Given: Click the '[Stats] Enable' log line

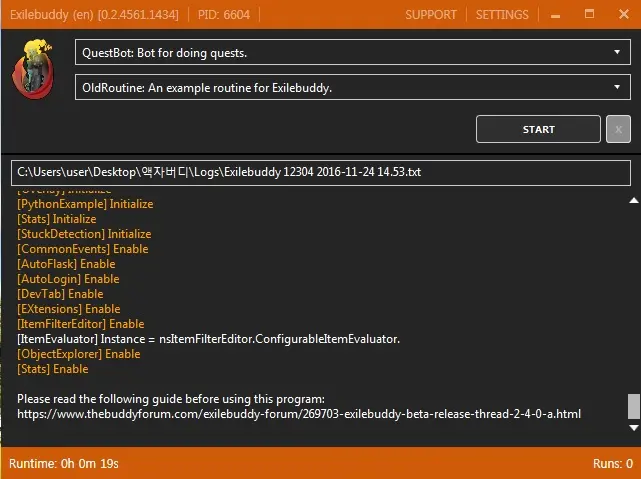Looking at the screenshot, I should 53,369.
